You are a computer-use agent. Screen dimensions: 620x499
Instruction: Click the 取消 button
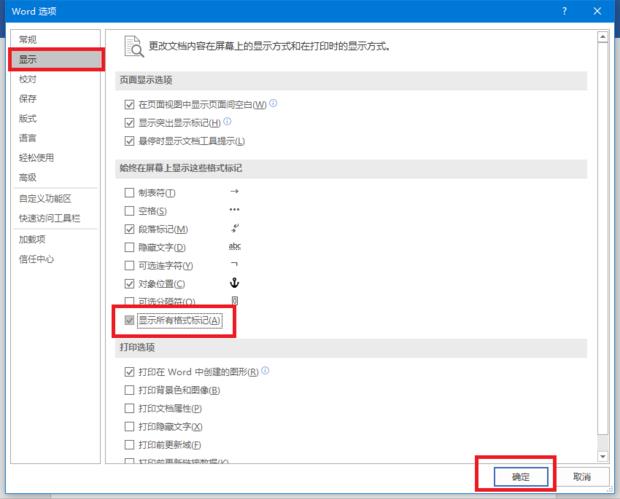click(581, 477)
